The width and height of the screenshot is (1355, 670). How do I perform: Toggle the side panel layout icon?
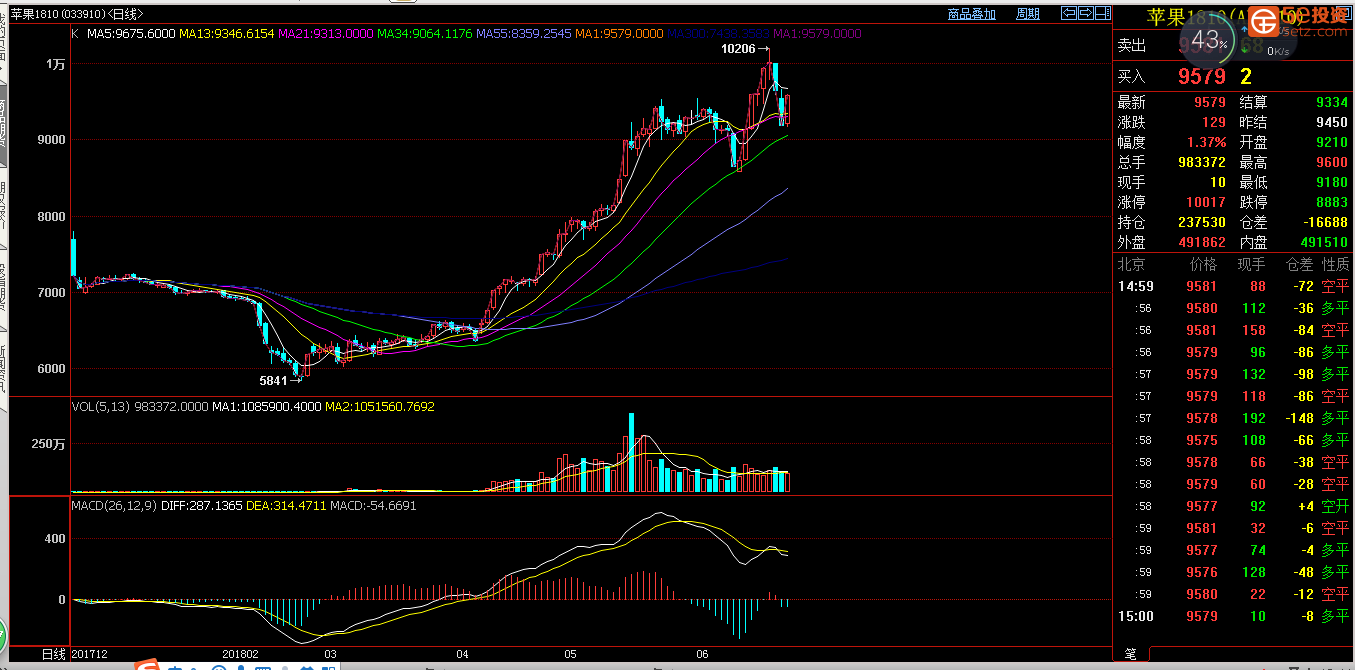tap(1102, 14)
